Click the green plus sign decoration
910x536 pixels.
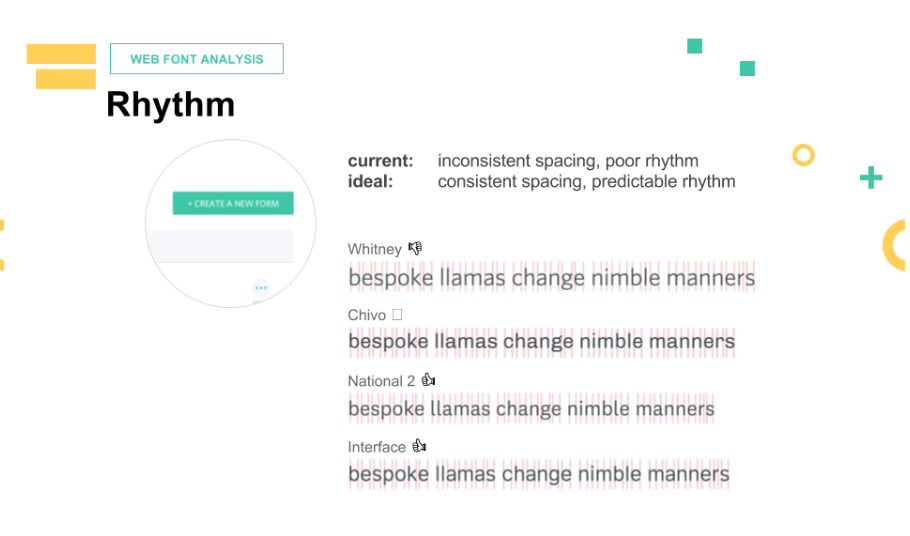[871, 178]
